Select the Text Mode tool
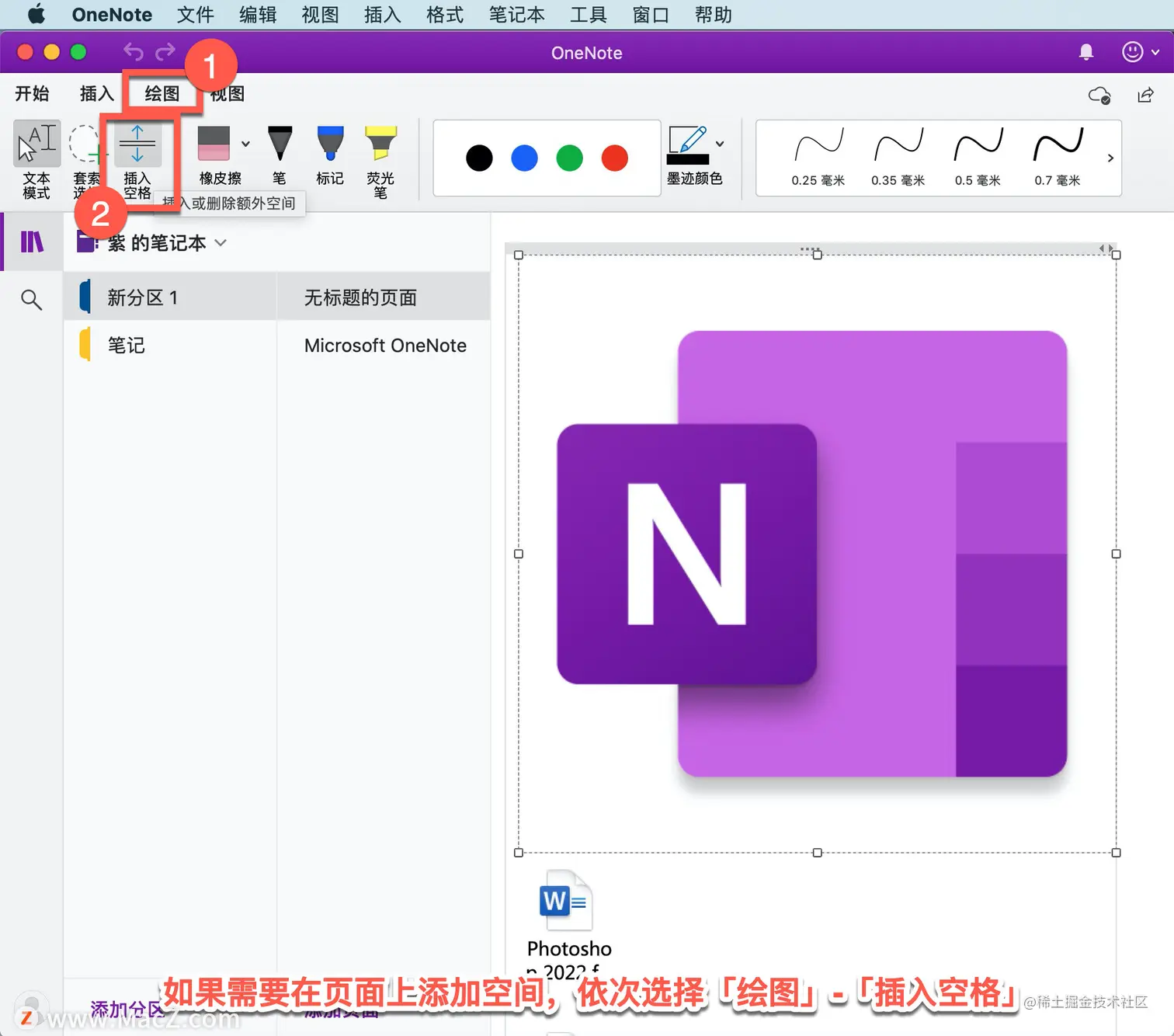 click(36, 160)
